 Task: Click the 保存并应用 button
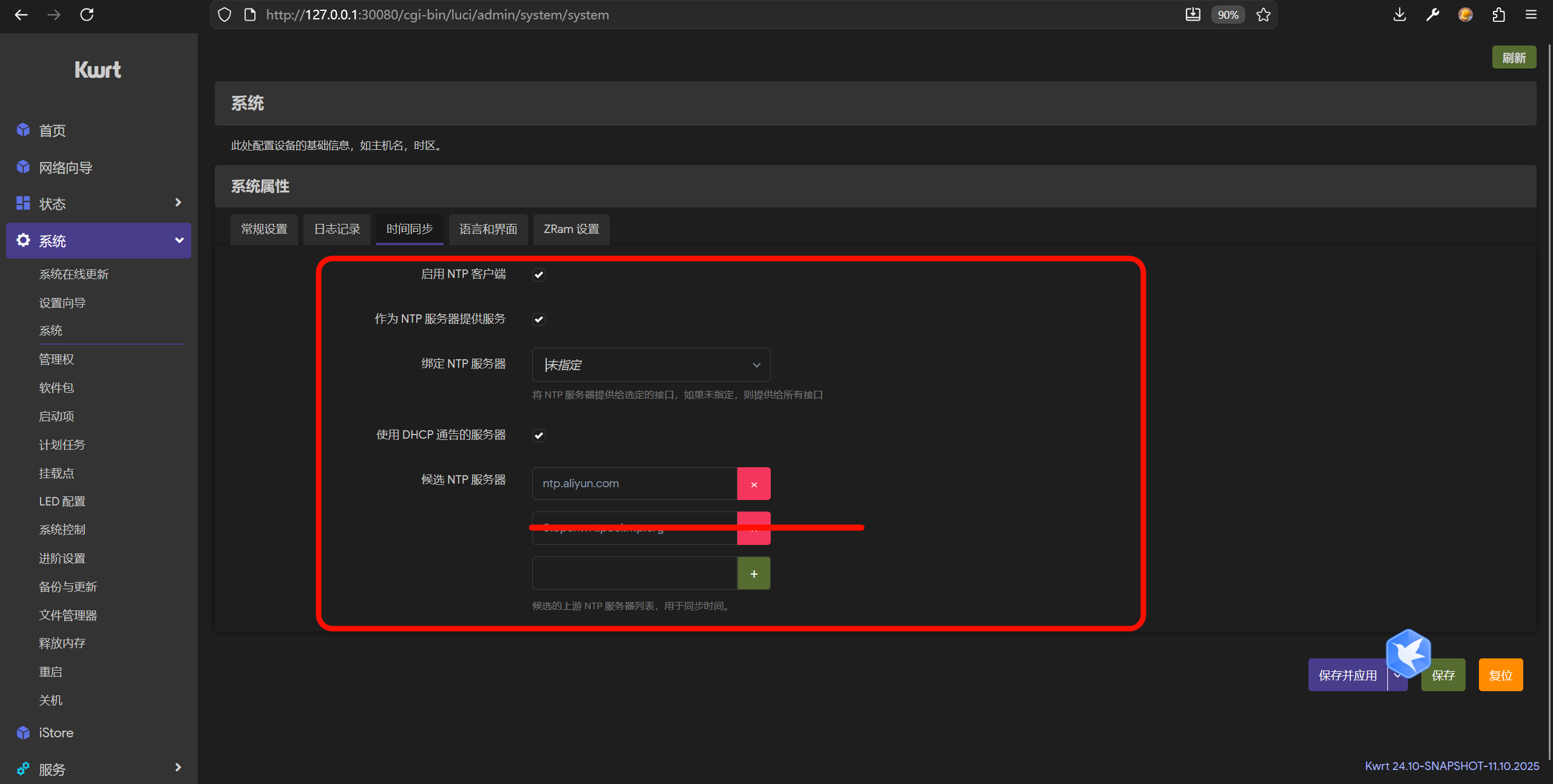1347,675
